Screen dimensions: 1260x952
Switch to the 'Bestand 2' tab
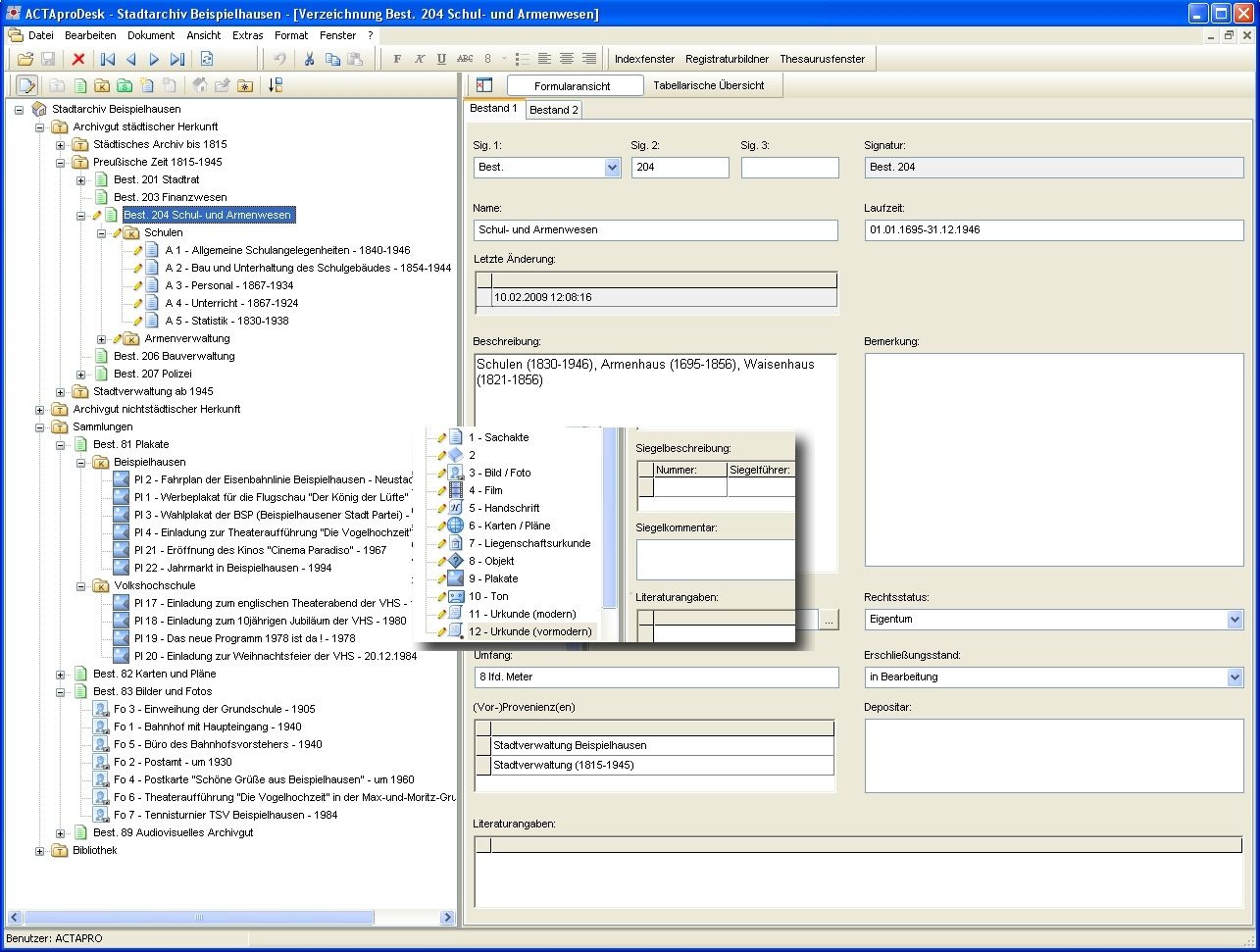pyautogui.click(x=554, y=110)
